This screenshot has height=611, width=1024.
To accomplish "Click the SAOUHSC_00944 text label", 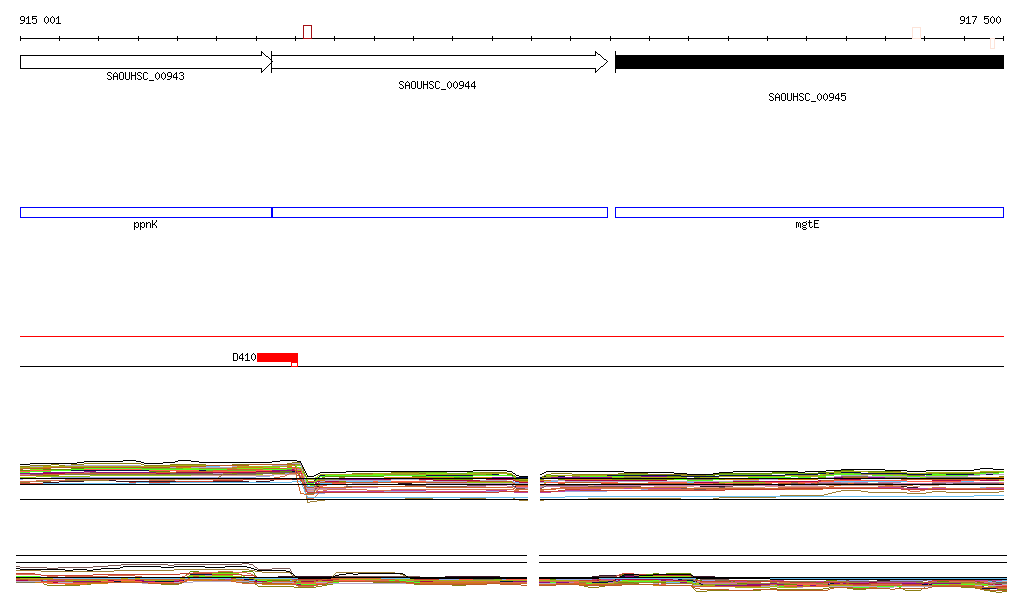I will pos(437,86).
